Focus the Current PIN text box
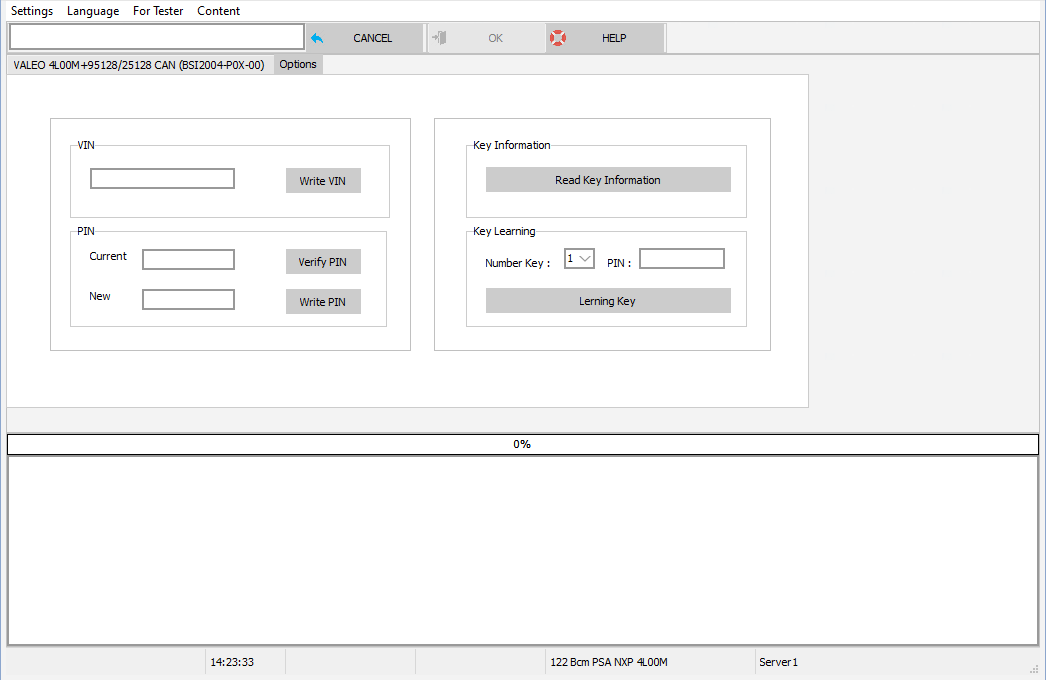Viewport: 1046px width, 680px height. click(x=188, y=260)
